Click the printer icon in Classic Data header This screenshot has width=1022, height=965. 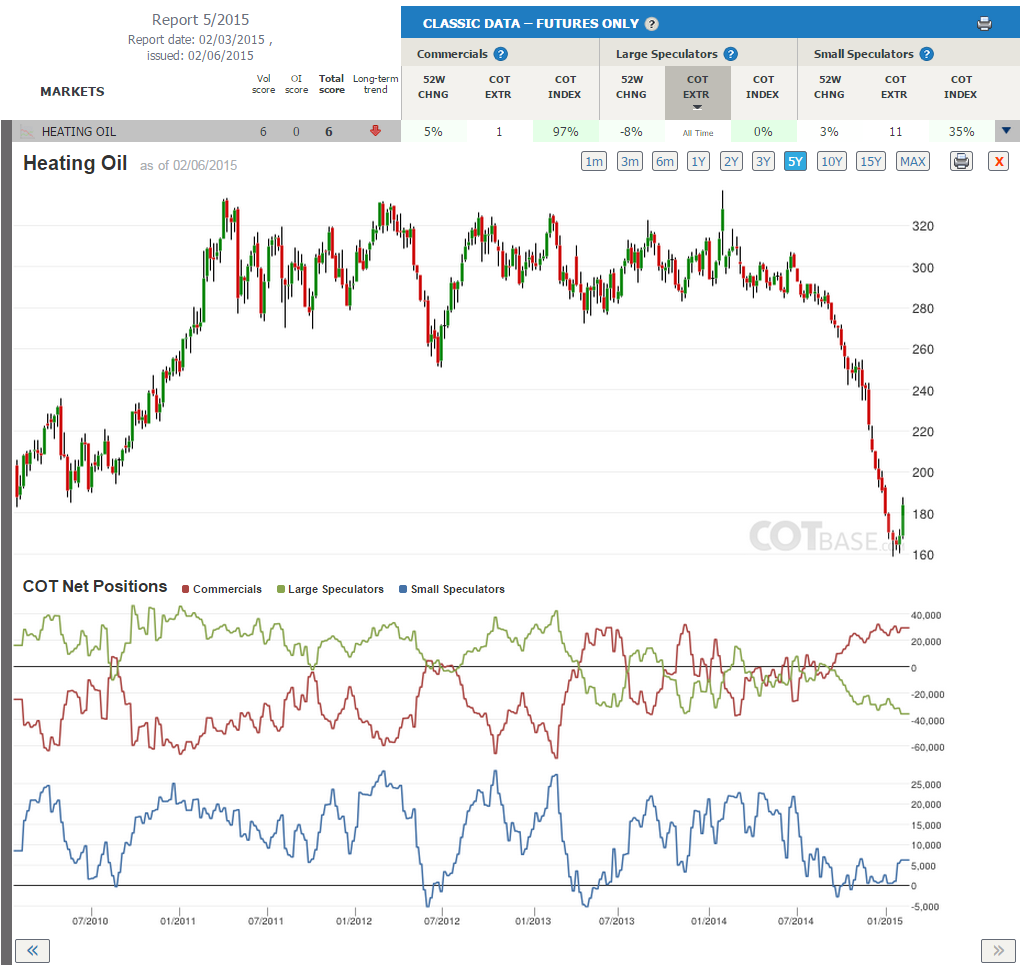pos(984,24)
